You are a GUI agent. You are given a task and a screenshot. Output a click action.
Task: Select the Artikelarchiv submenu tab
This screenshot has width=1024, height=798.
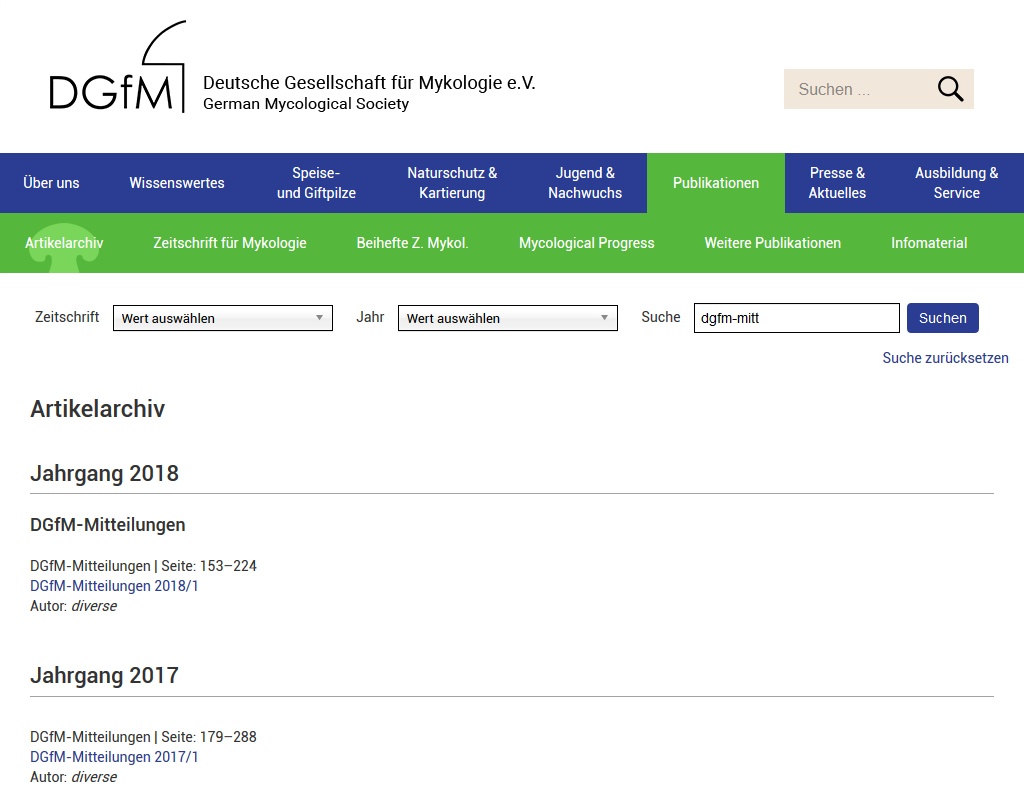coord(64,243)
